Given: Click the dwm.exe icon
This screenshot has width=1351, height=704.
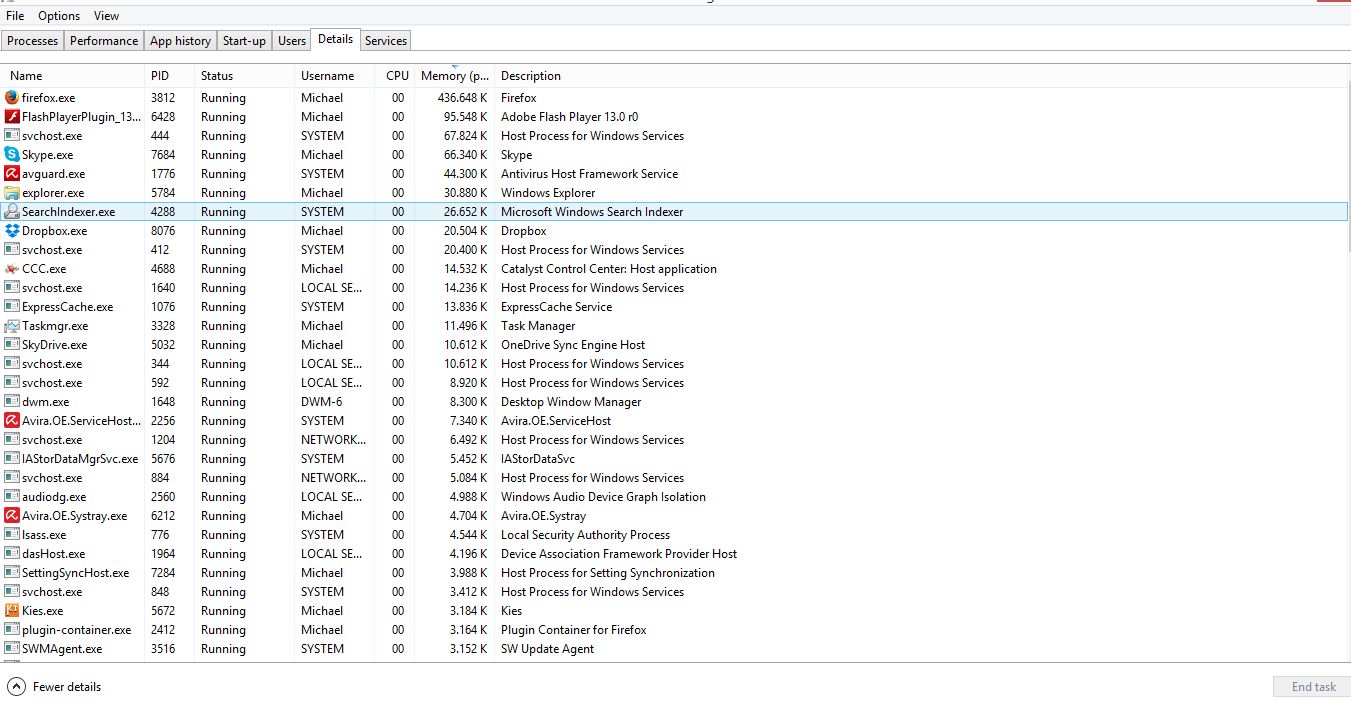Looking at the screenshot, I should tap(12, 402).
